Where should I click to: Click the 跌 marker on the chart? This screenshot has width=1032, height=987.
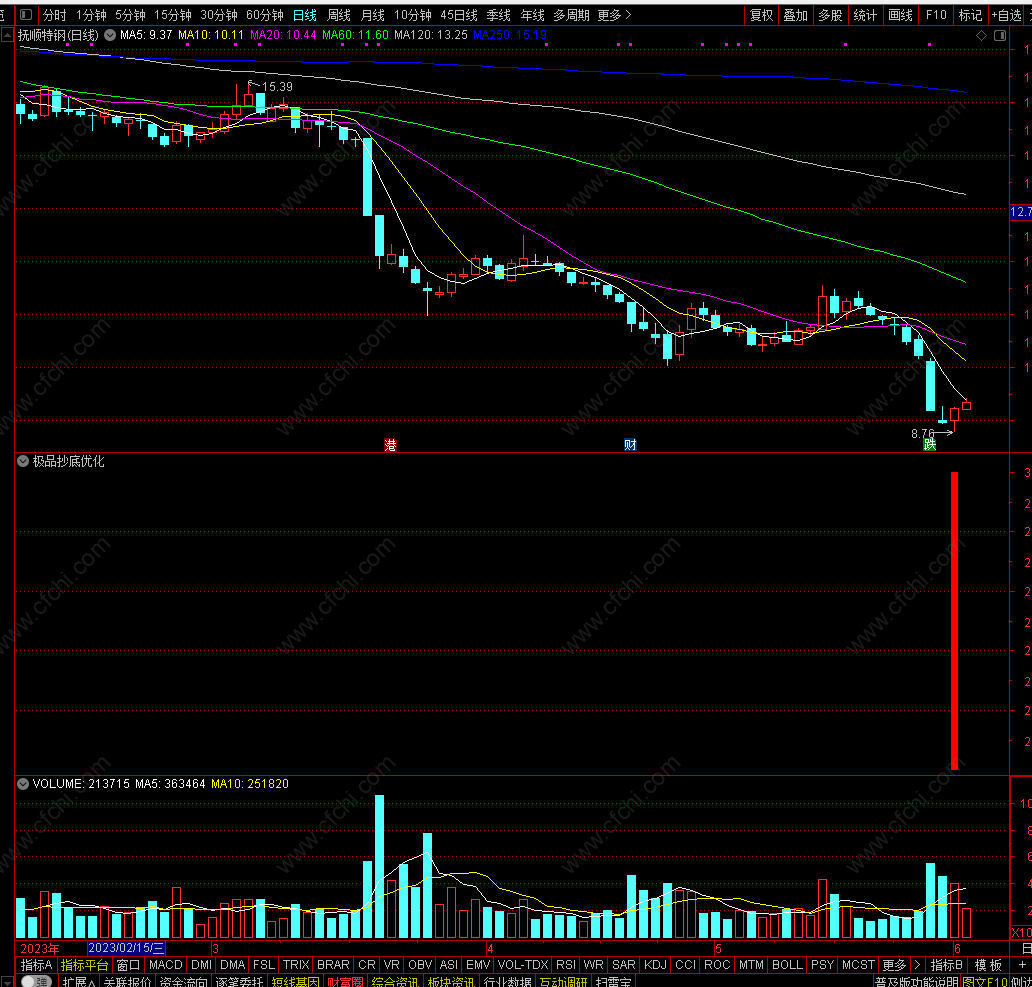tap(929, 445)
